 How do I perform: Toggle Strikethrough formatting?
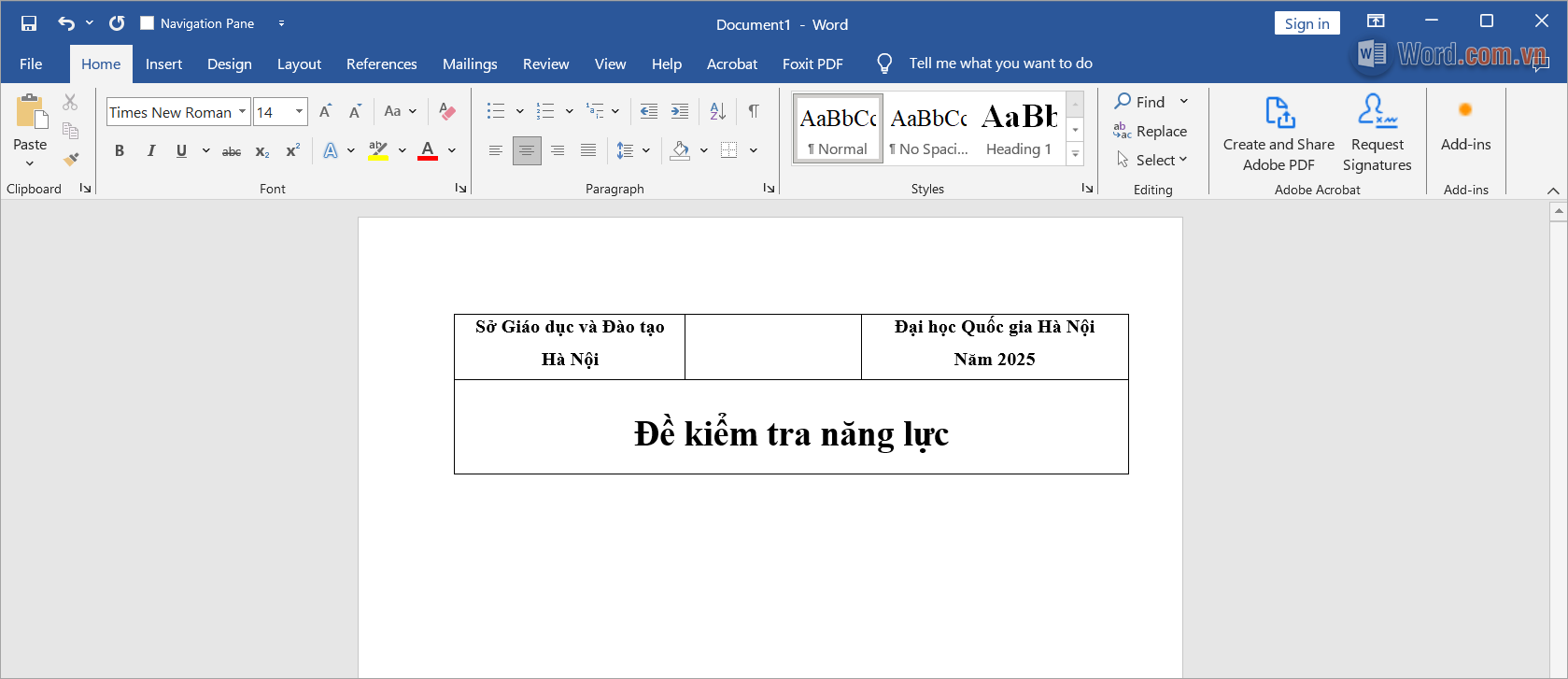coord(232,150)
